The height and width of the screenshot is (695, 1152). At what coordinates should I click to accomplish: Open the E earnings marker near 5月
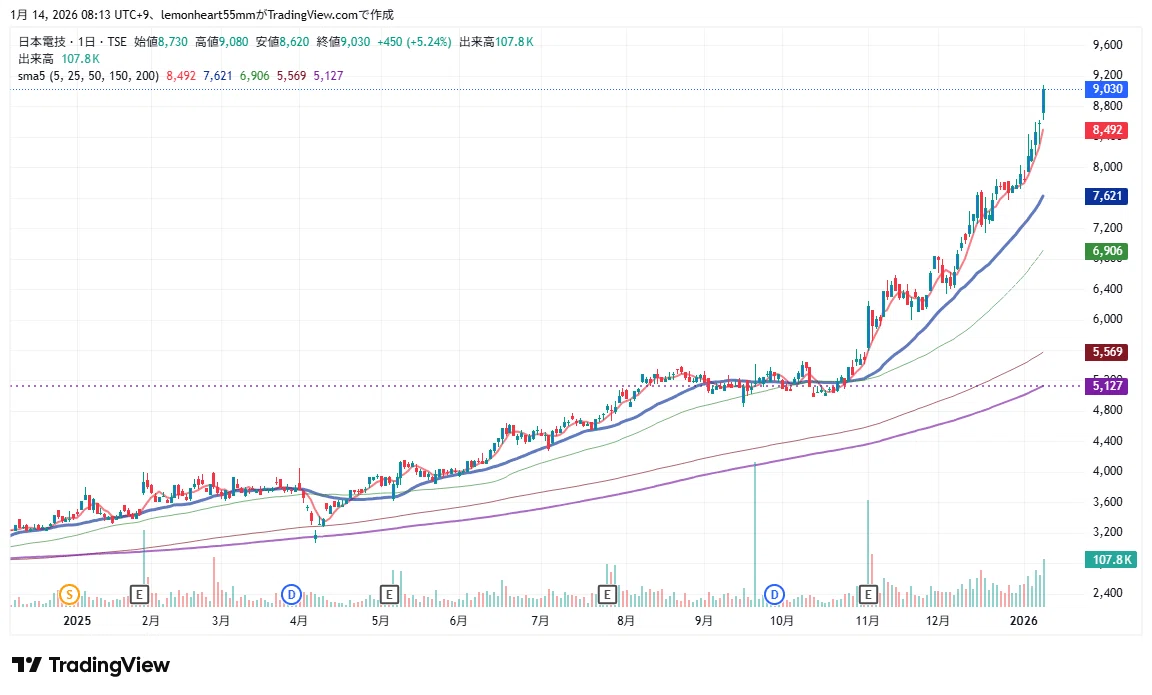pyautogui.click(x=389, y=594)
